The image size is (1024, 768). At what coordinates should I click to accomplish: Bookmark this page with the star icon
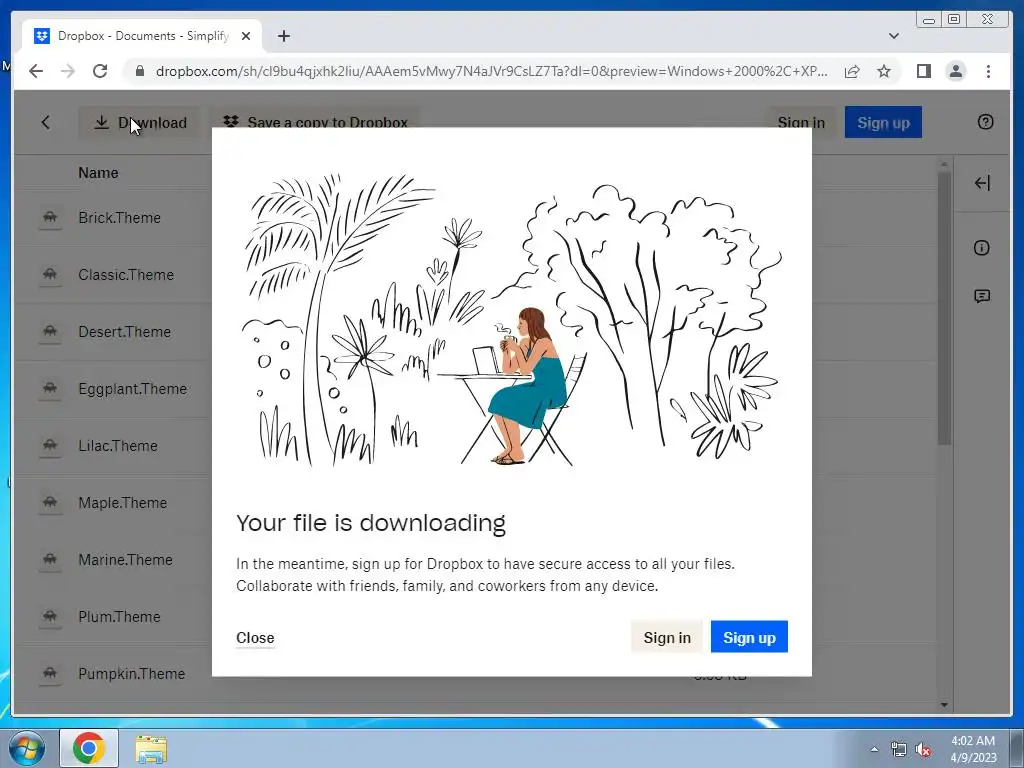coord(884,71)
